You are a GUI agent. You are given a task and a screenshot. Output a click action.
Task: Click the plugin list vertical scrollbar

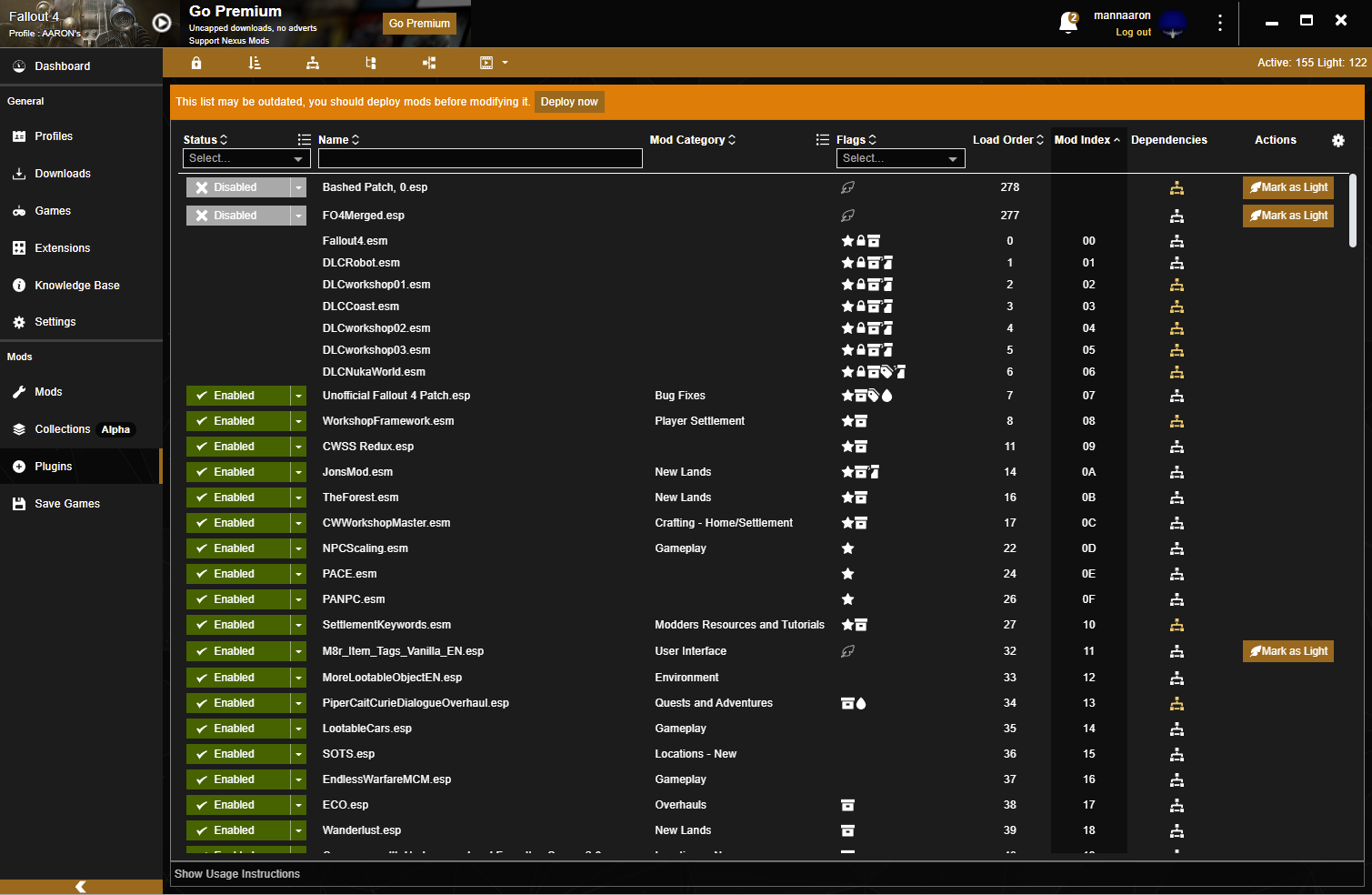(x=1353, y=211)
